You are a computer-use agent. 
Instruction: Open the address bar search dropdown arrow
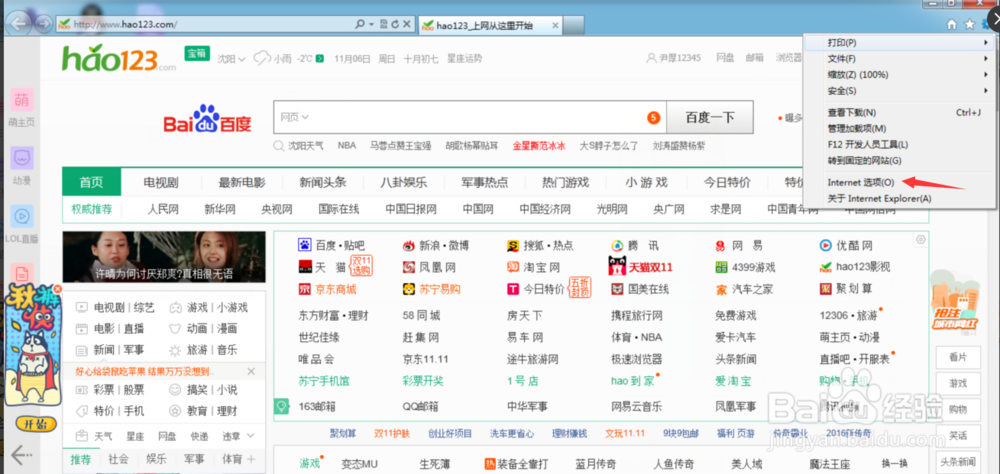372,24
